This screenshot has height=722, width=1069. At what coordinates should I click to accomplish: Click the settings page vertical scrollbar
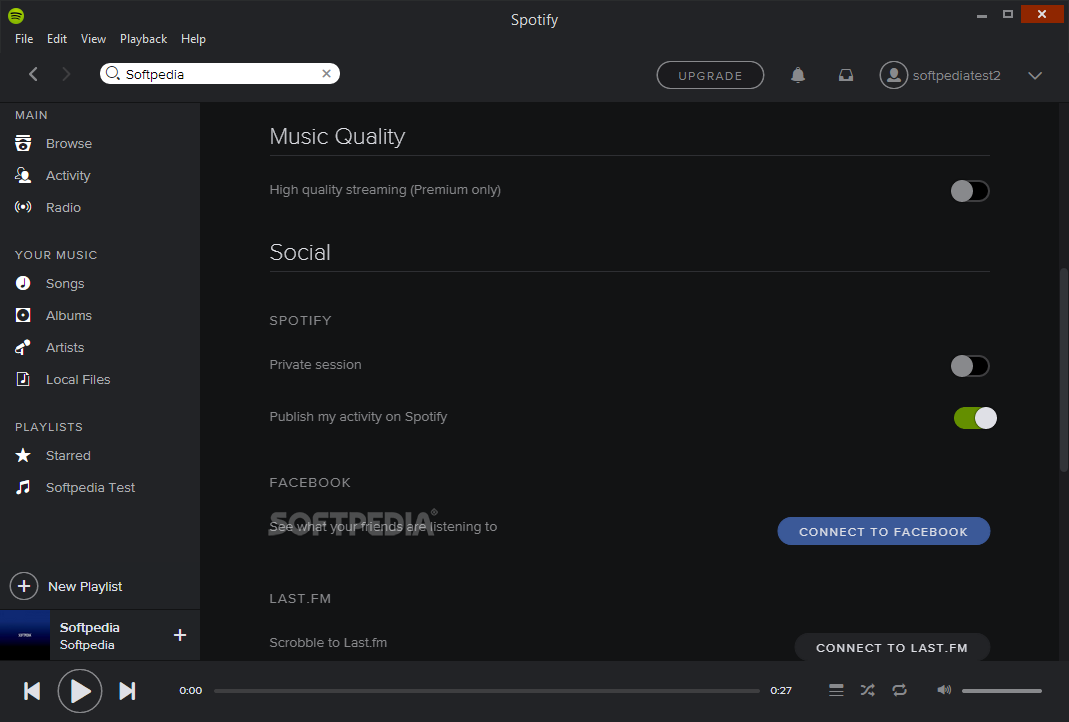pyautogui.click(x=1063, y=370)
